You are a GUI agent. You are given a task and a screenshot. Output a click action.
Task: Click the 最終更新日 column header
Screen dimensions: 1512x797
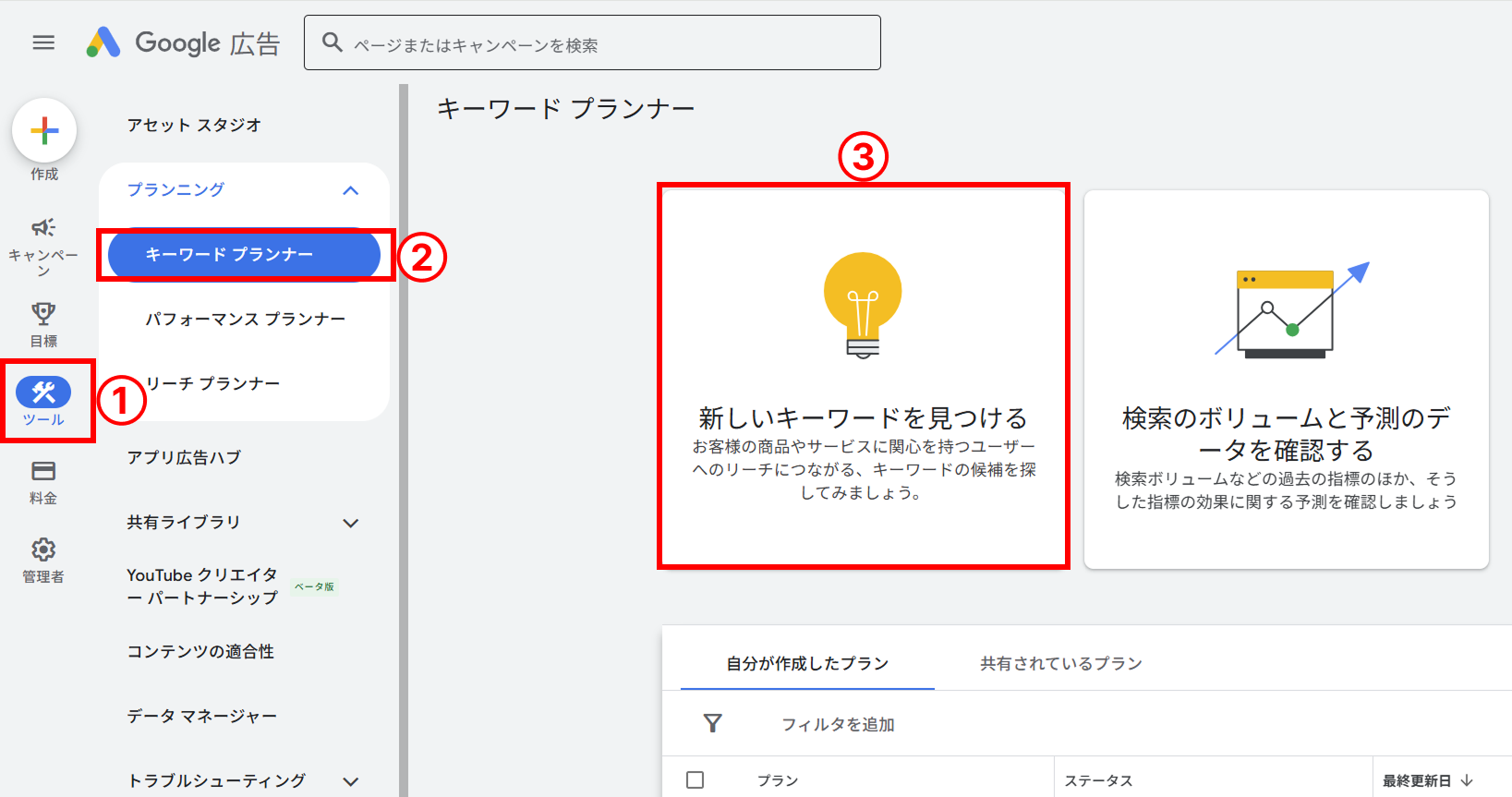click(x=1417, y=780)
